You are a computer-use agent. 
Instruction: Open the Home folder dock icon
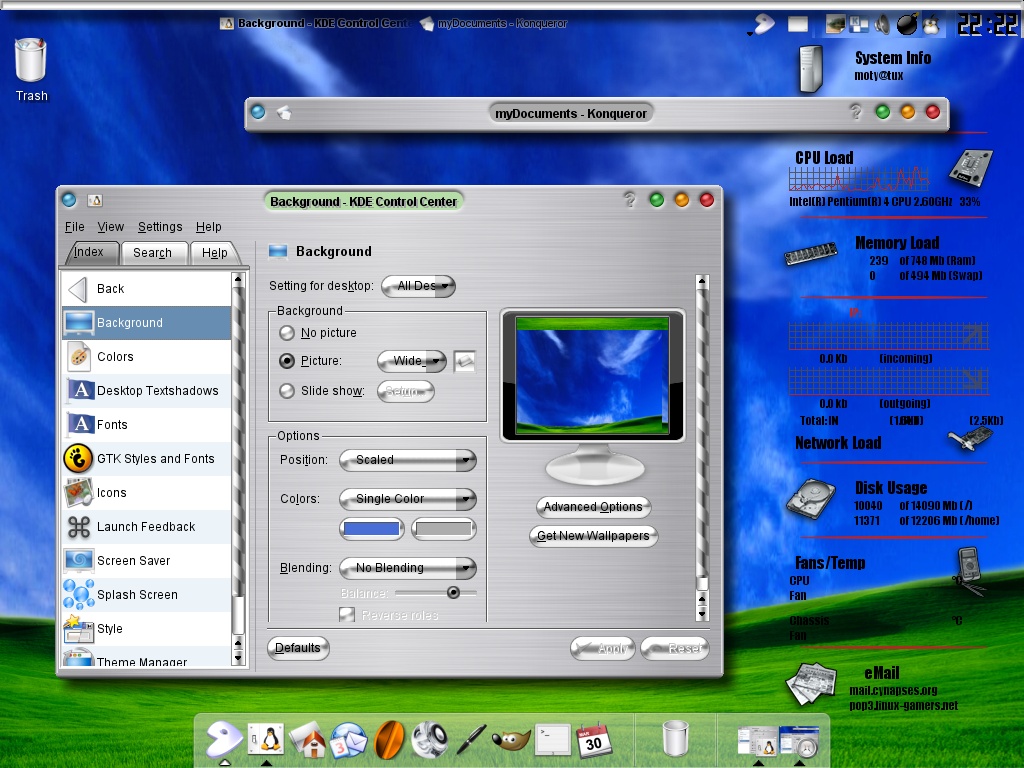(308, 741)
